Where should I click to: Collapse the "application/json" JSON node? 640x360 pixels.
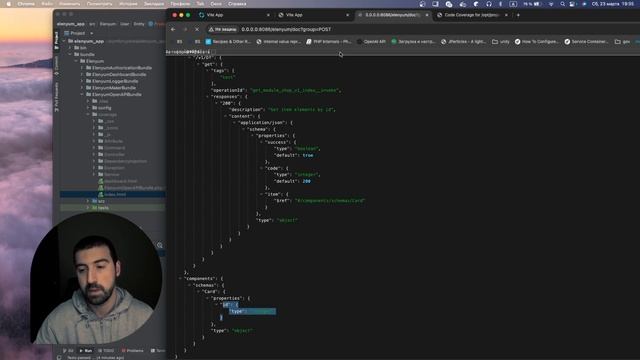point(234,122)
